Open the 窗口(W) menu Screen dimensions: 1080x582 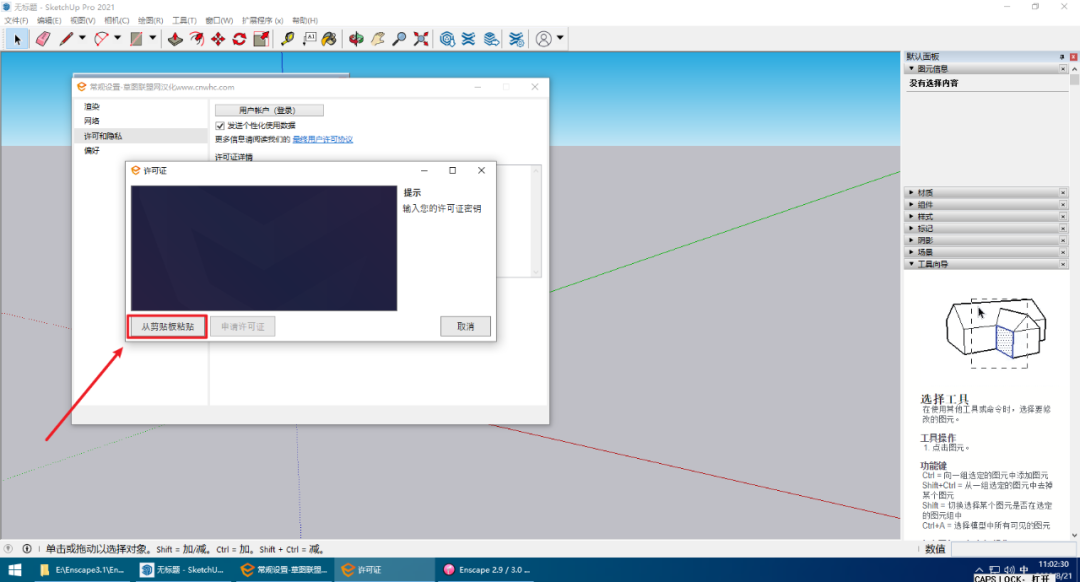click(x=219, y=20)
